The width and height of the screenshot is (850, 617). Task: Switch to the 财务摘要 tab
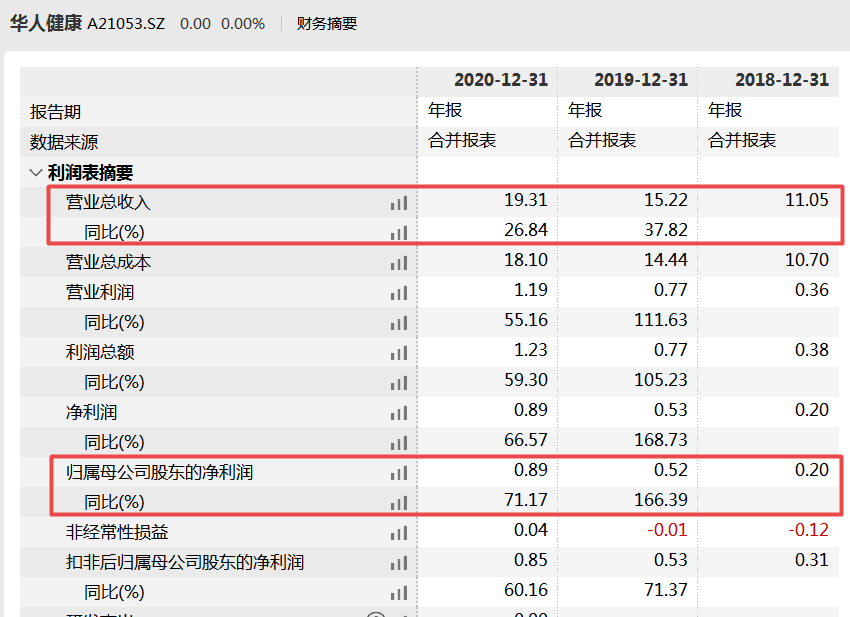point(326,23)
